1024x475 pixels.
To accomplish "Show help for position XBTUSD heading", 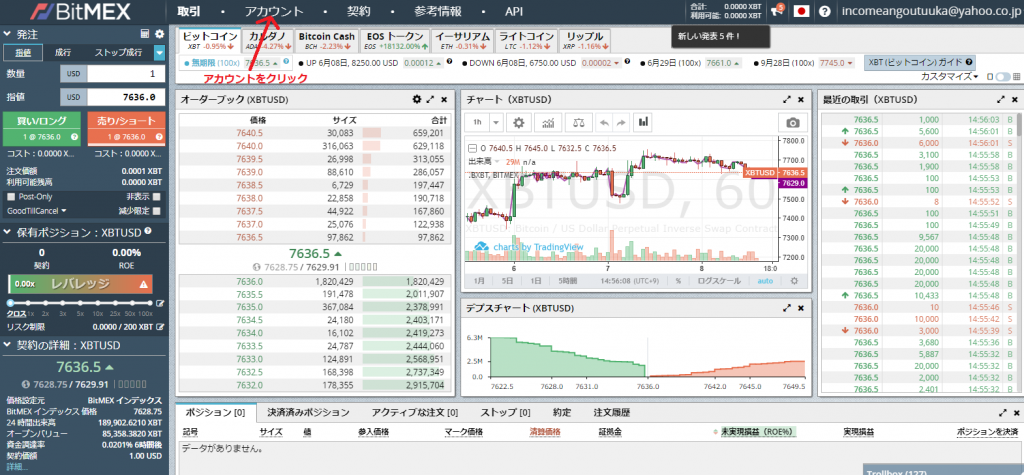I will 148,231.
